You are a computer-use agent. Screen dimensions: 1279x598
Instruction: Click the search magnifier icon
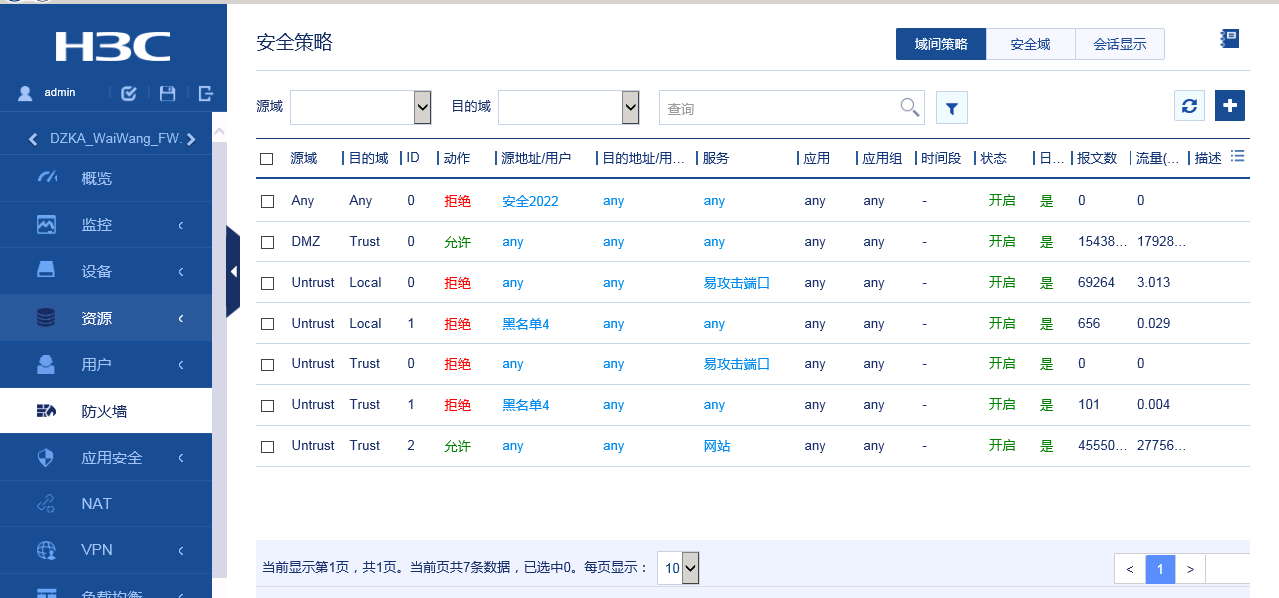tap(909, 107)
